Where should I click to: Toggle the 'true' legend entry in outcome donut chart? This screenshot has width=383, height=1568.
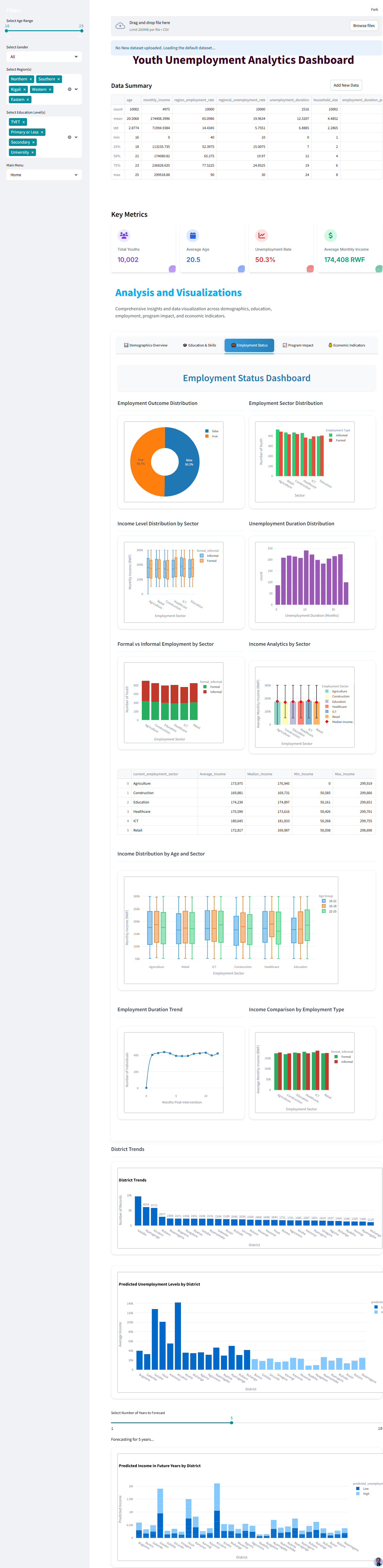pyautogui.click(x=211, y=436)
